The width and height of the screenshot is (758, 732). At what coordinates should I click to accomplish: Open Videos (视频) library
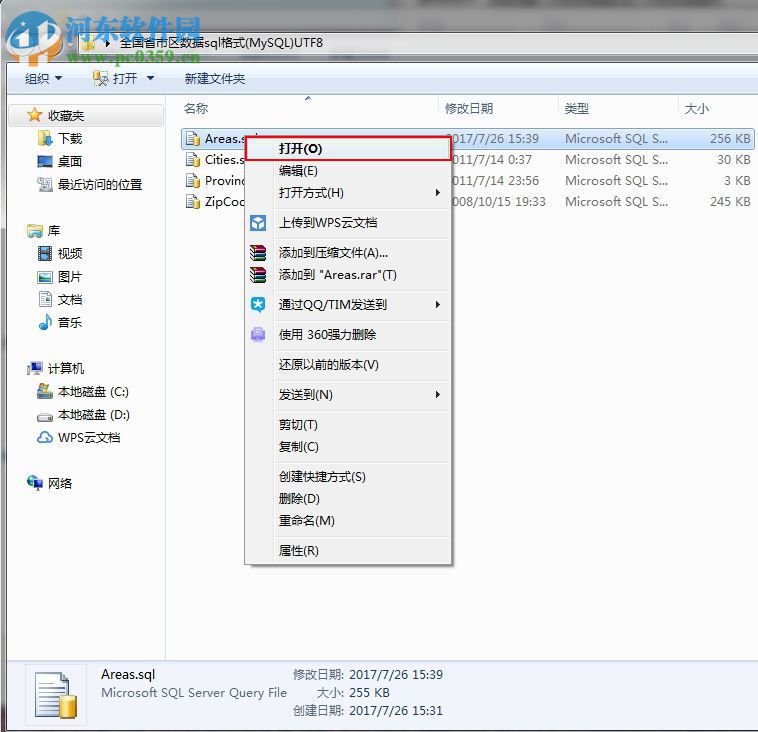coord(60,253)
